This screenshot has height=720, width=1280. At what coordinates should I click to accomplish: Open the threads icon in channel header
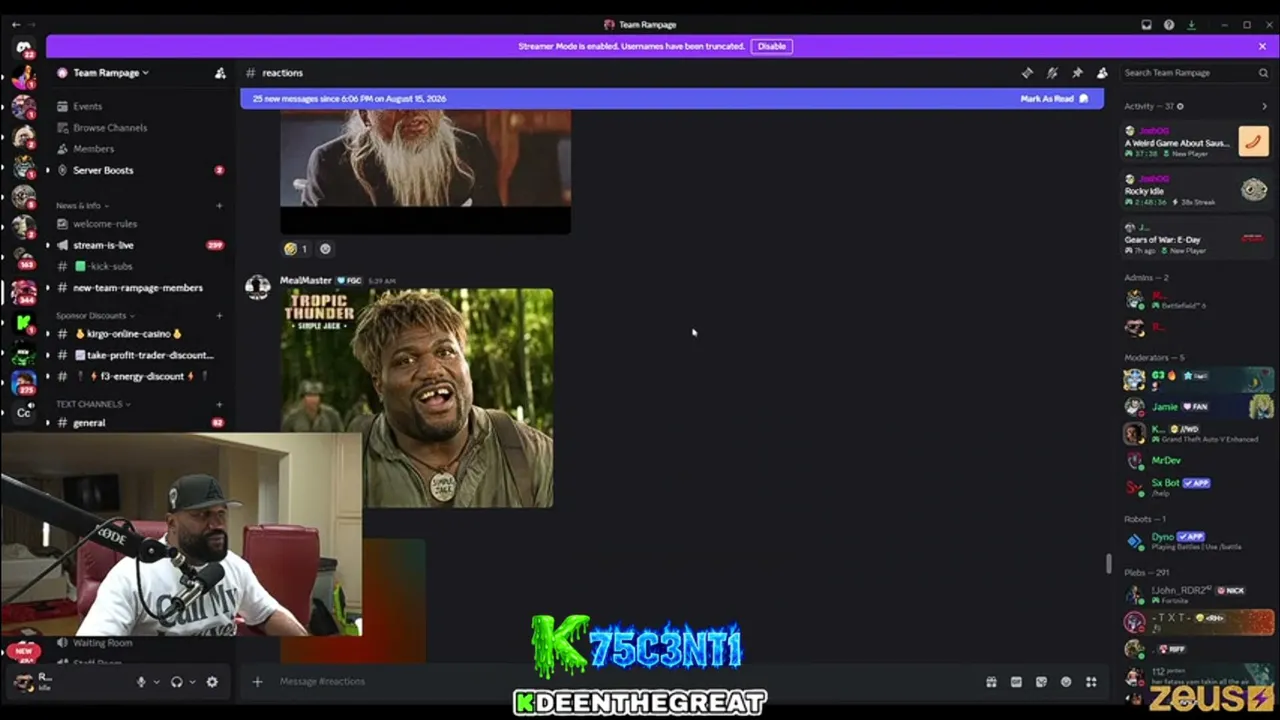(x=1027, y=73)
